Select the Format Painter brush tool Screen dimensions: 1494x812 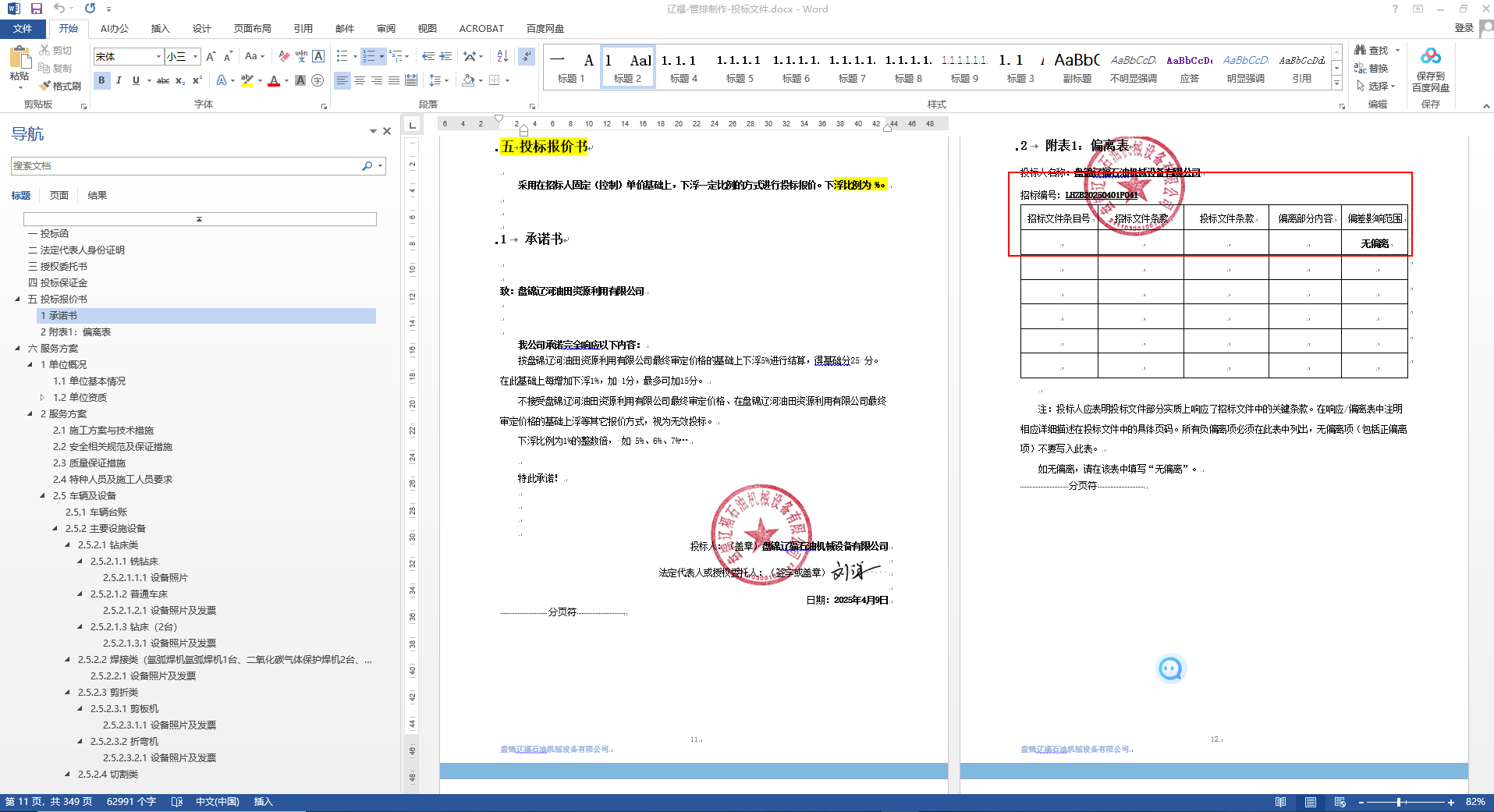60,86
